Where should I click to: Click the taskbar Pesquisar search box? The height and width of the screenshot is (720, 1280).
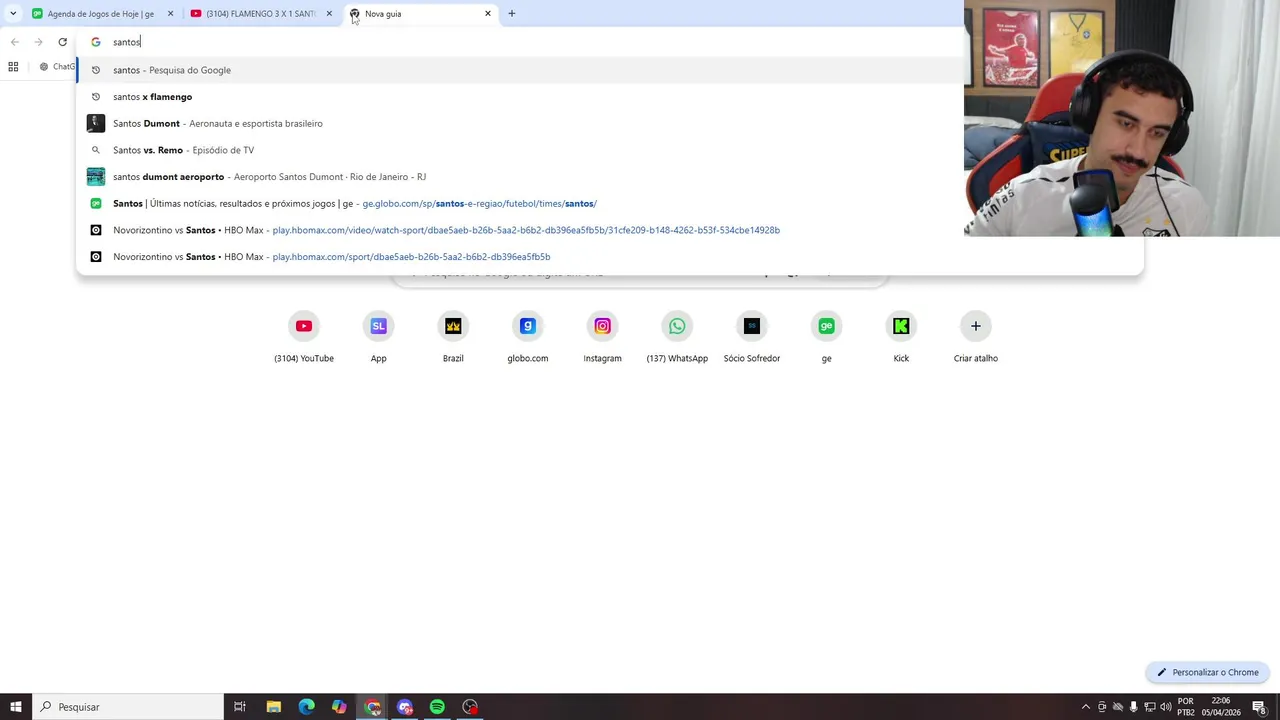128,707
